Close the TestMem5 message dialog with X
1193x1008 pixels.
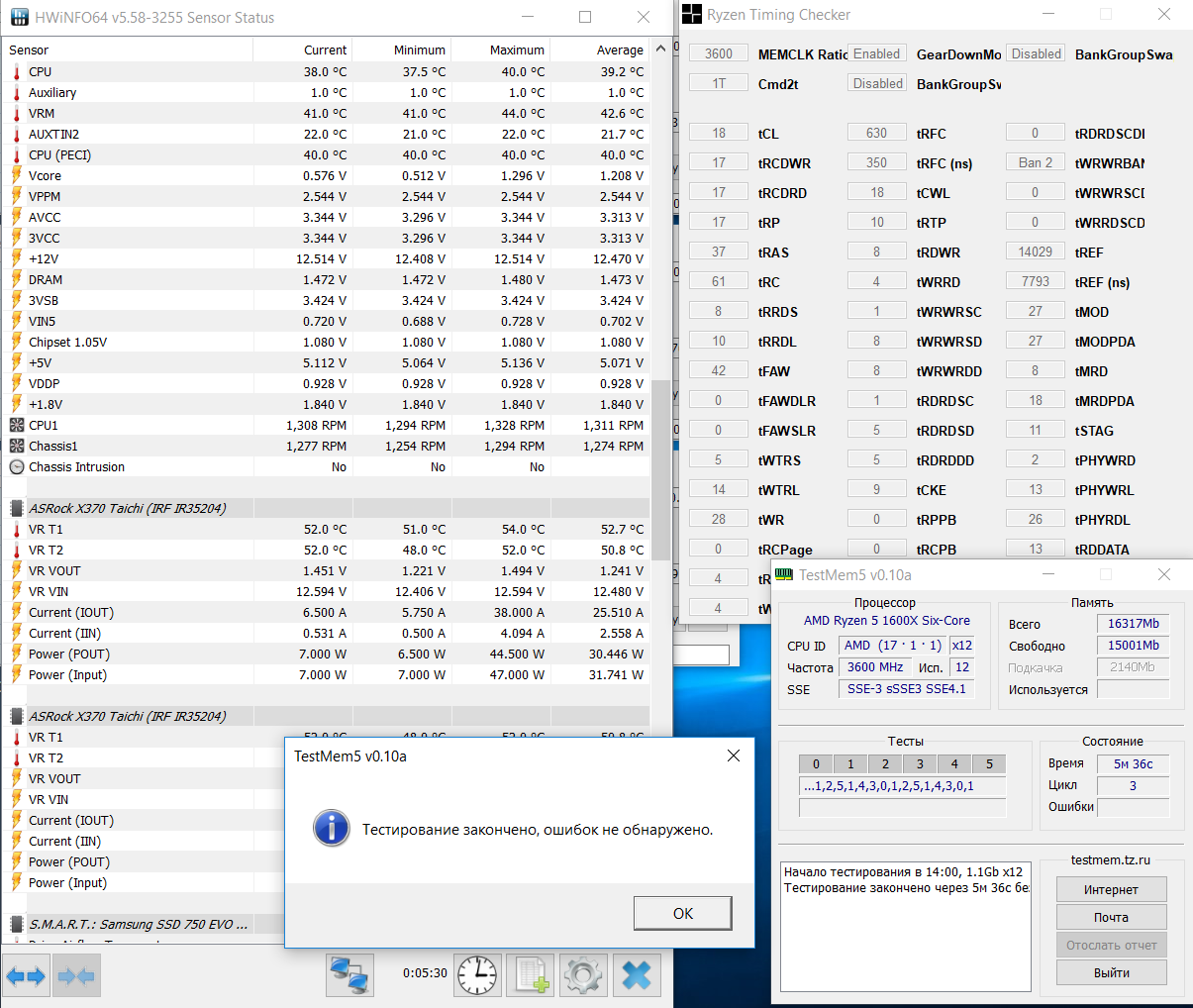tap(734, 756)
